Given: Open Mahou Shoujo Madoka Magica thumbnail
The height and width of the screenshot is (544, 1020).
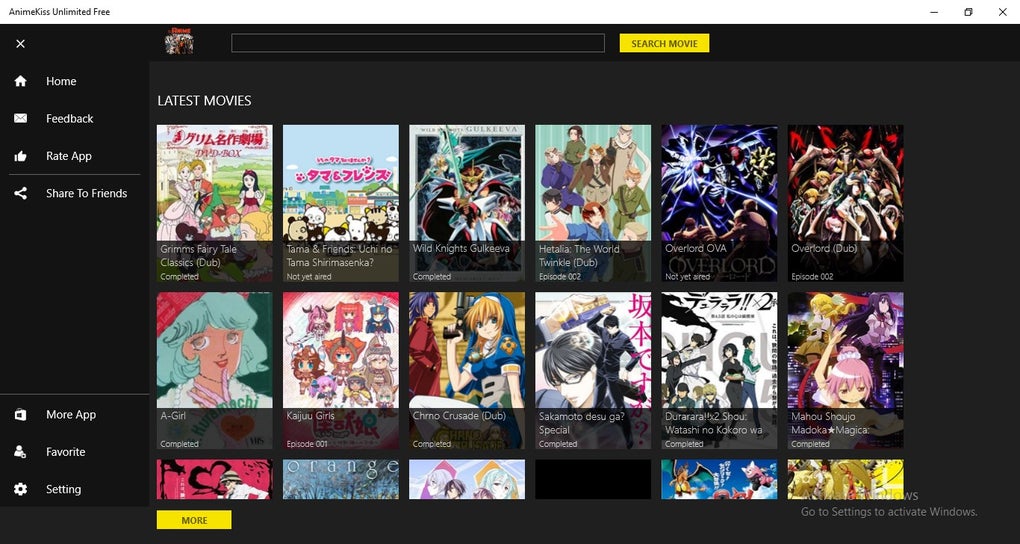Looking at the screenshot, I should [846, 370].
